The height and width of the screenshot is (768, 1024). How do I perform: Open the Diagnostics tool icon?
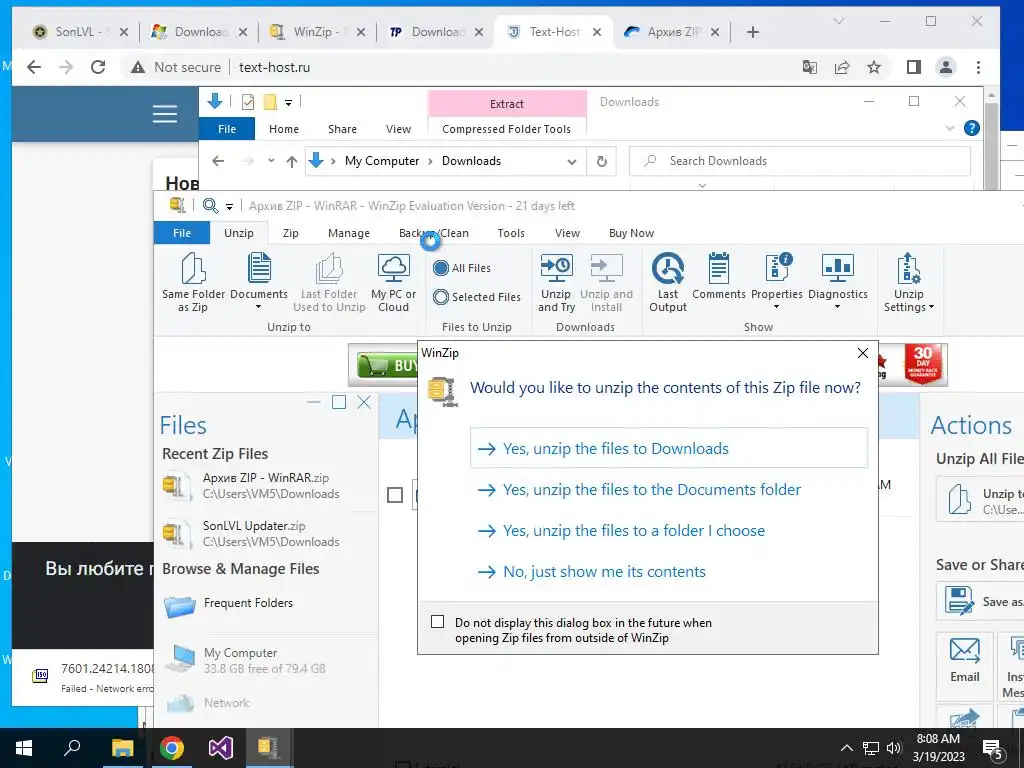click(837, 268)
